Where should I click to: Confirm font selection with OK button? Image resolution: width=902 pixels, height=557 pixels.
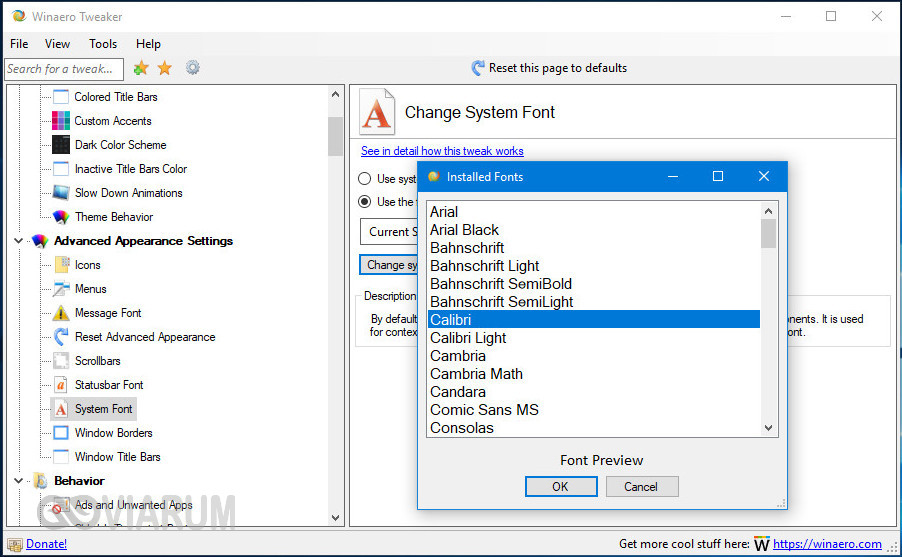[x=561, y=487]
